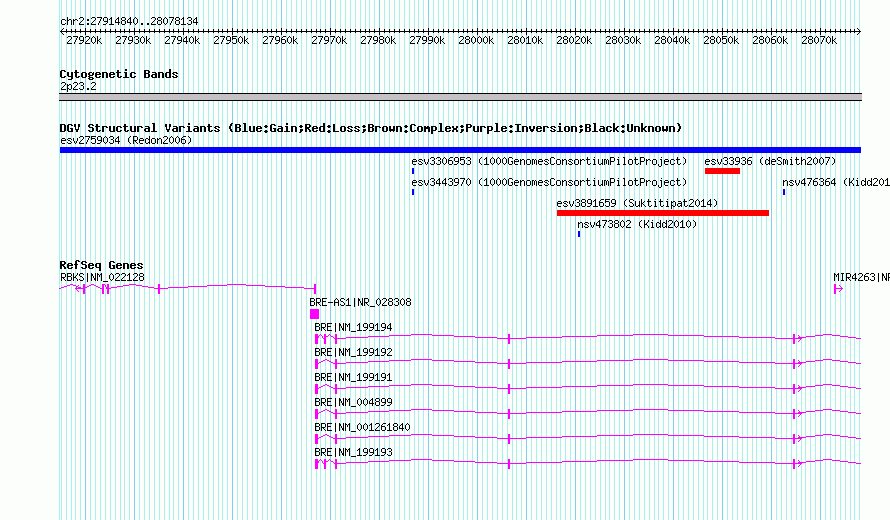The image size is (890, 520).
Task: Click the 27920k ruler tick label
Action: click(84, 40)
